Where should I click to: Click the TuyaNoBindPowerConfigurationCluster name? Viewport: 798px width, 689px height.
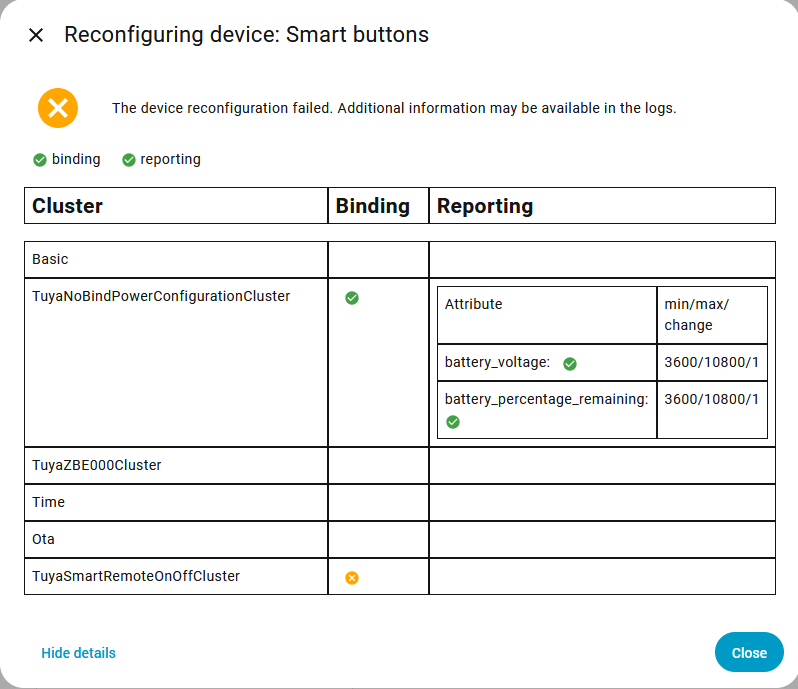161,296
